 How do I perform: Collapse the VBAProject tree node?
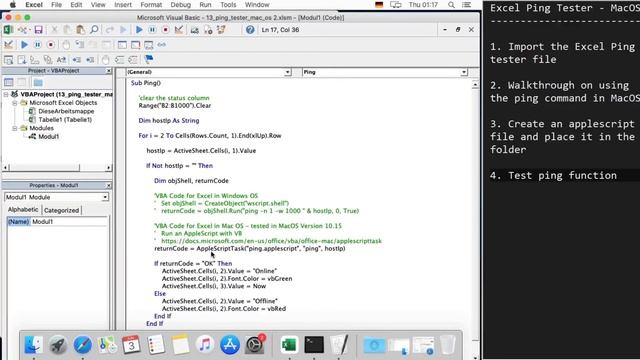pyautogui.click(x=6, y=94)
